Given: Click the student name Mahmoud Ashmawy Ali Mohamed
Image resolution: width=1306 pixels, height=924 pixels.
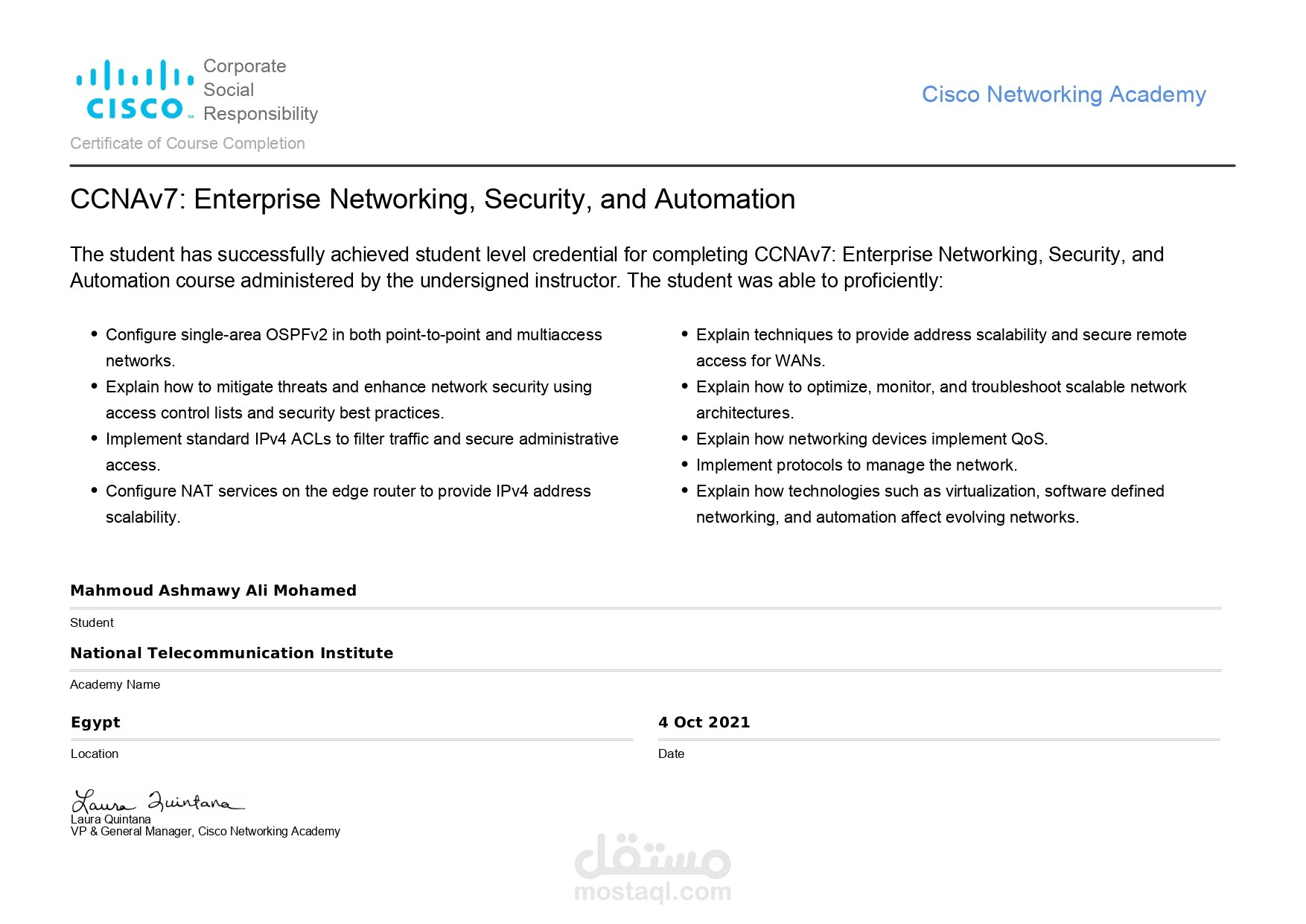Looking at the screenshot, I should tap(213, 590).
